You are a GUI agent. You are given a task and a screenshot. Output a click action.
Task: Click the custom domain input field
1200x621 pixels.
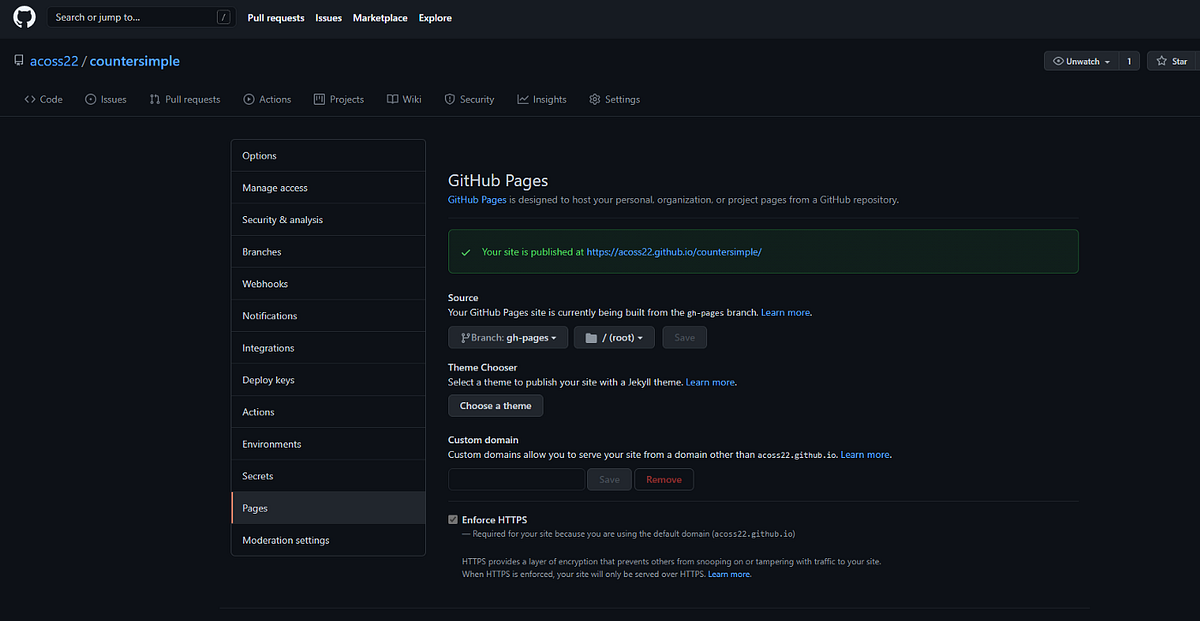[x=516, y=479]
